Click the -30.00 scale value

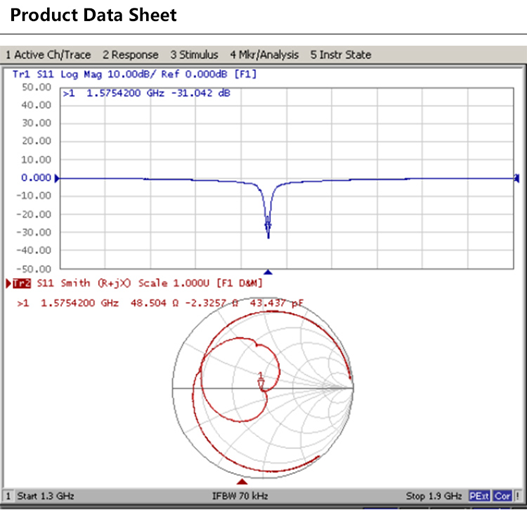34,232
